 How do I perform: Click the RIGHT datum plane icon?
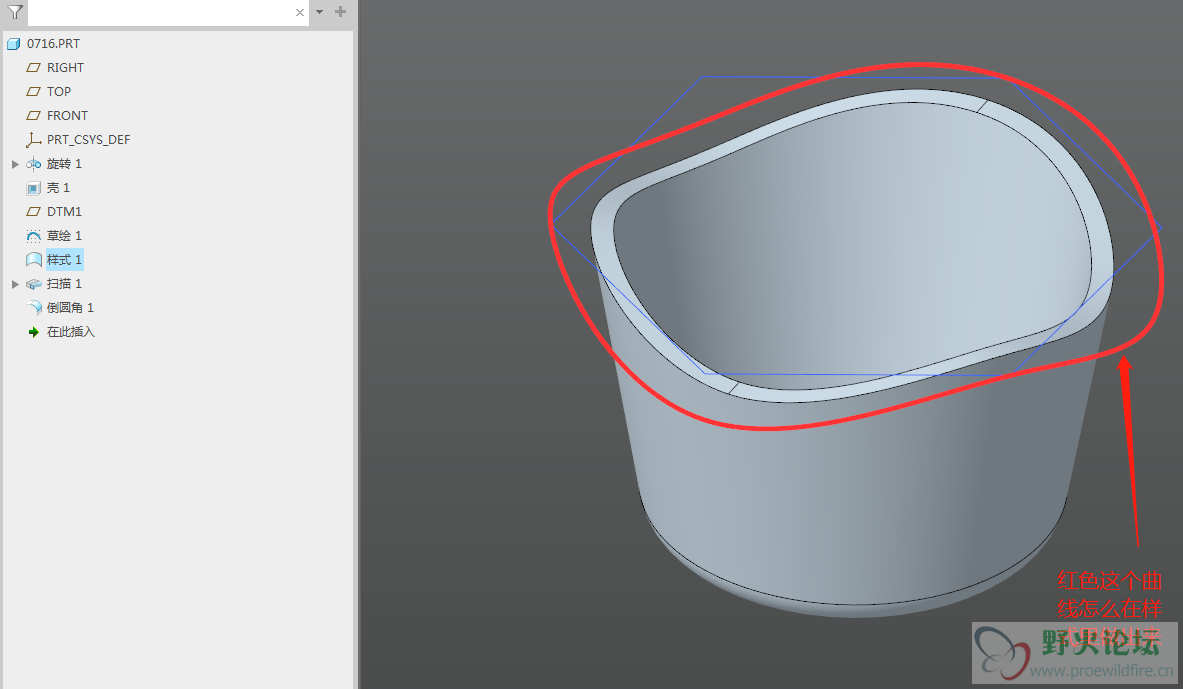[33, 68]
